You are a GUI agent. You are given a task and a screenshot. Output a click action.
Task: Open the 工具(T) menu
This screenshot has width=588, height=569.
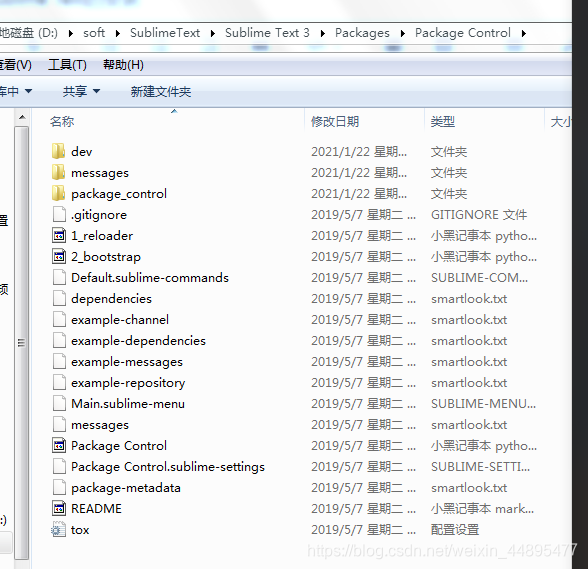(x=68, y=65)
